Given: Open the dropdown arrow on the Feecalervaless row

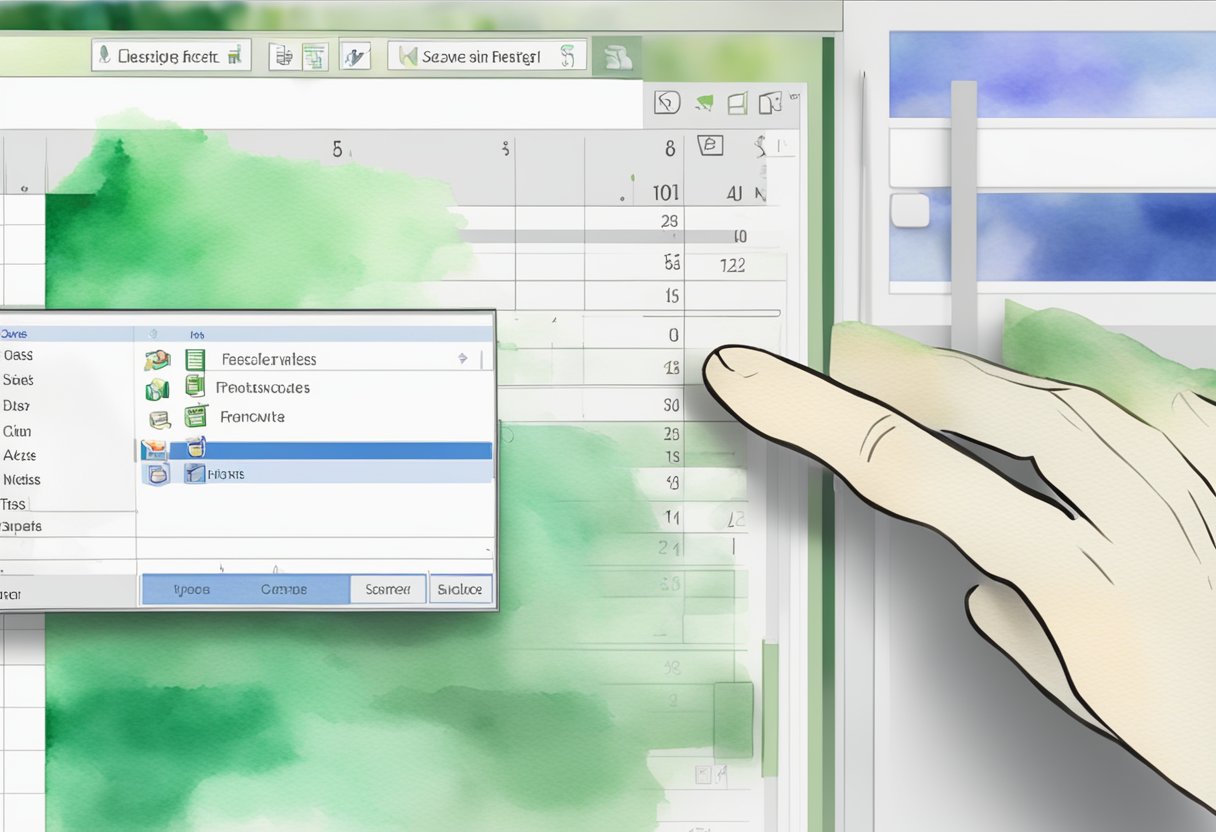Looking at the screenshot, I should pos(462,358).
